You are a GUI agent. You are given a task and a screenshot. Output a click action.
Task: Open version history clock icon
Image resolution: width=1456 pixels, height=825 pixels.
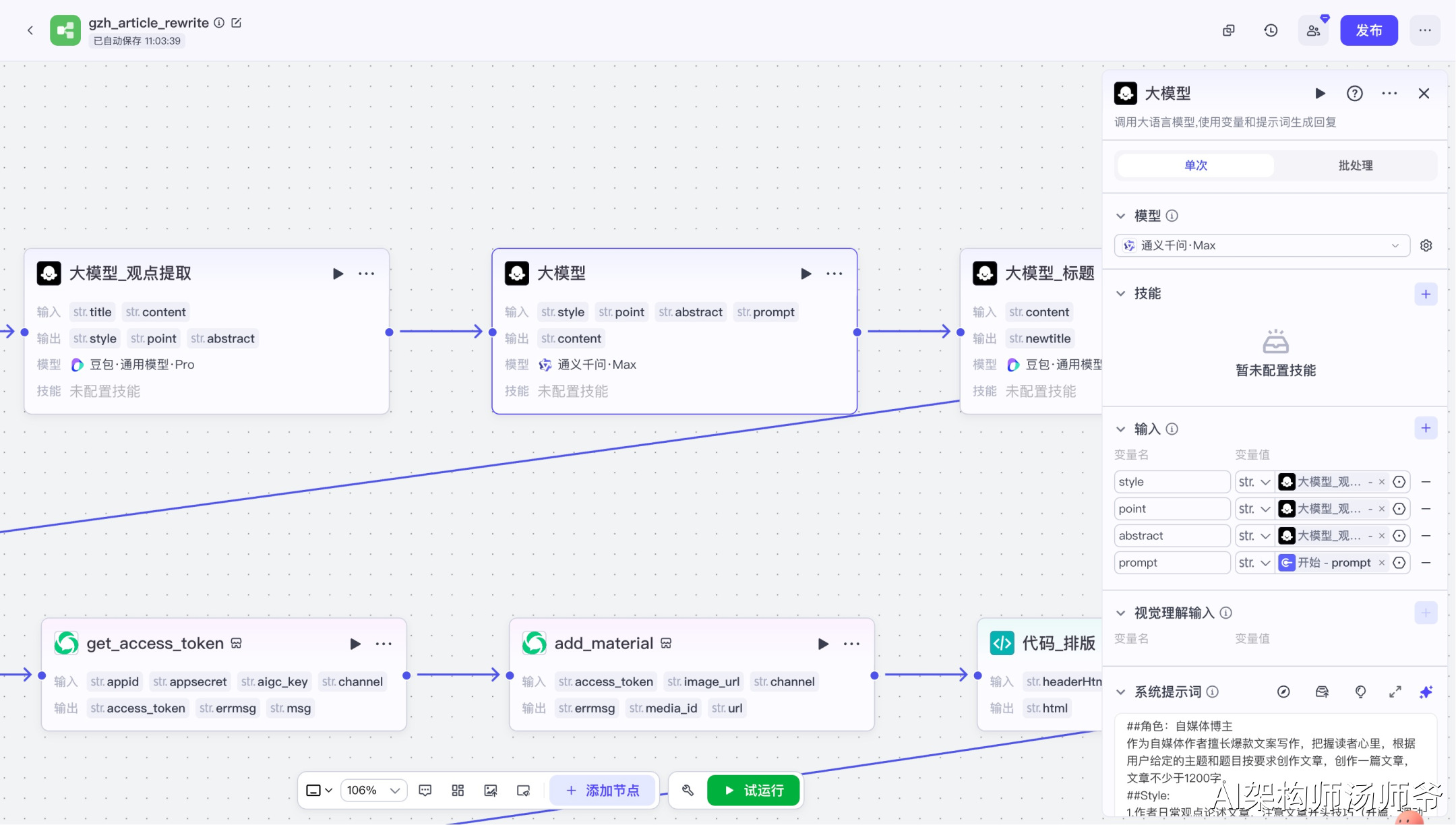click(x=1271, y=30)
